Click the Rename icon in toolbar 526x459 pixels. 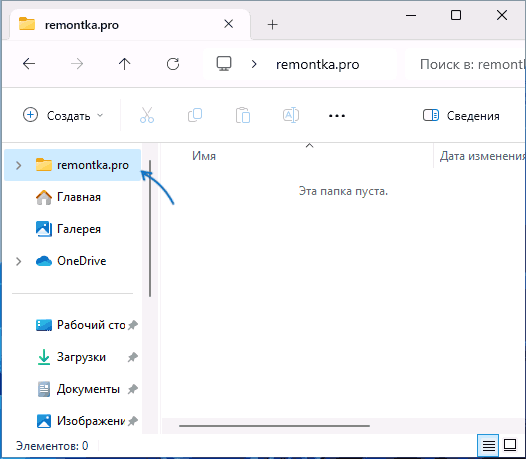click(291, 115)
